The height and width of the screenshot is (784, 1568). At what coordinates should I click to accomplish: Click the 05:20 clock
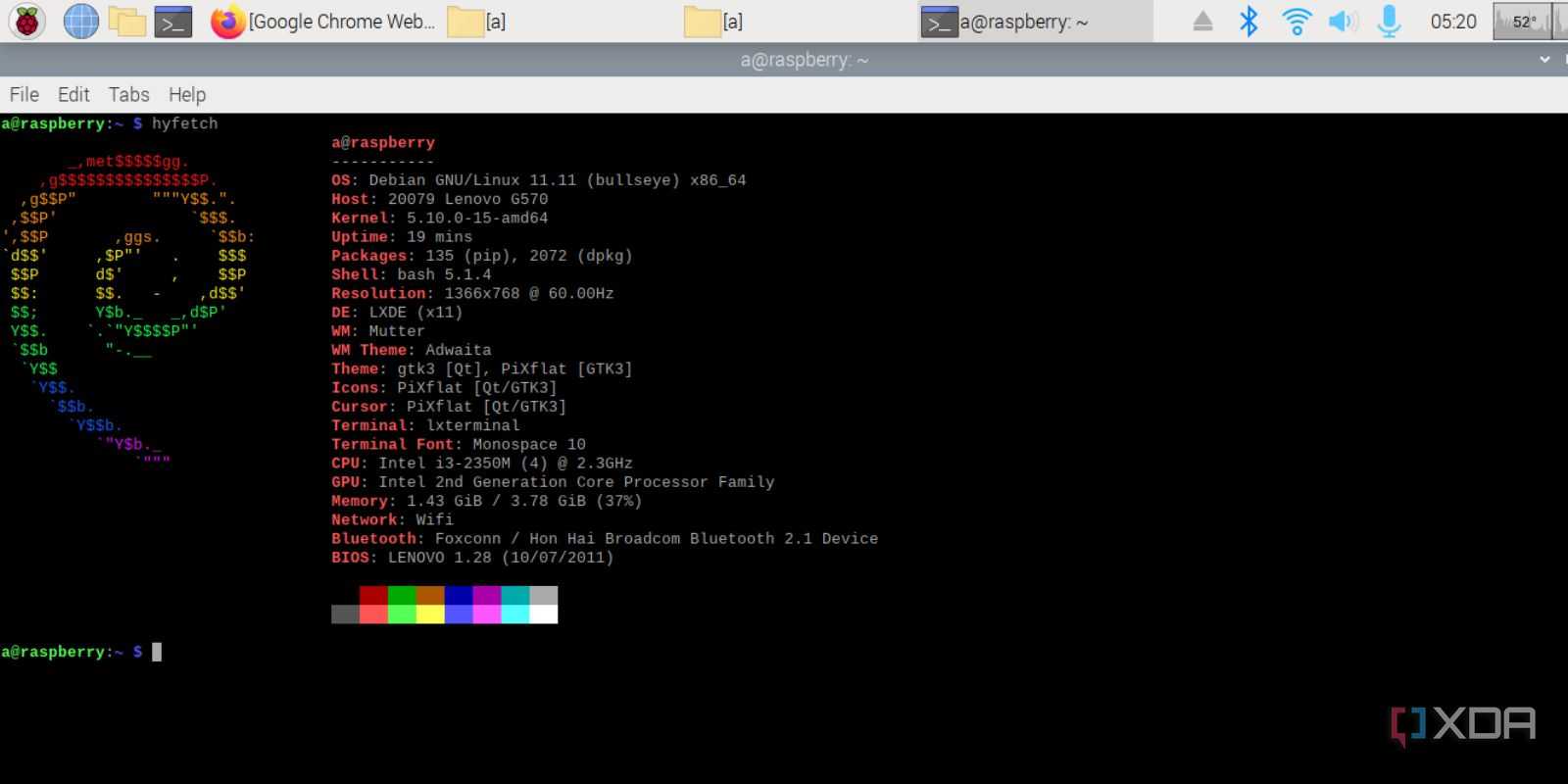(x=1452, y=22)
